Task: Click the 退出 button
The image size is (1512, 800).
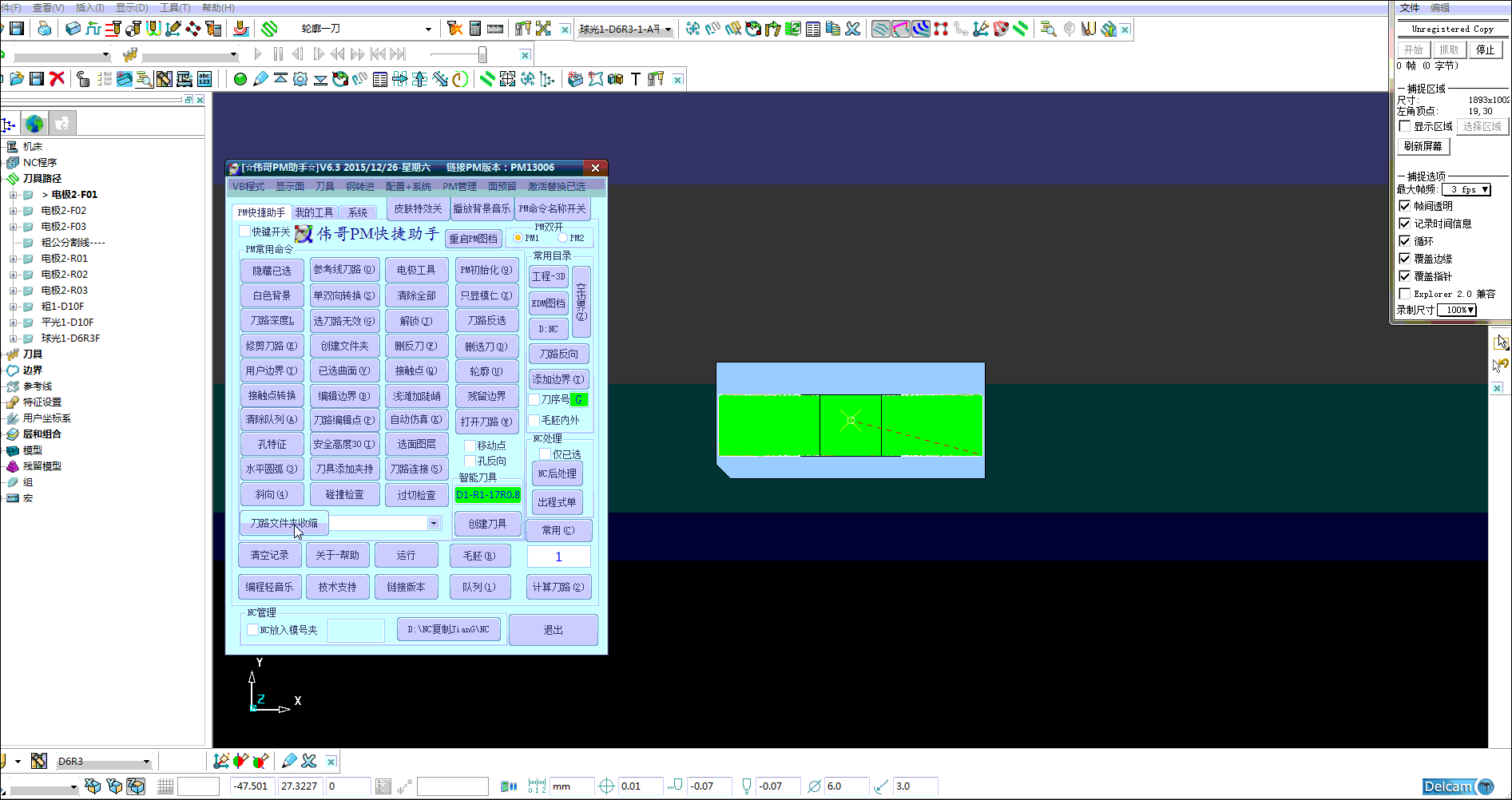Action: pyautogui.click(x=553, y=630)
